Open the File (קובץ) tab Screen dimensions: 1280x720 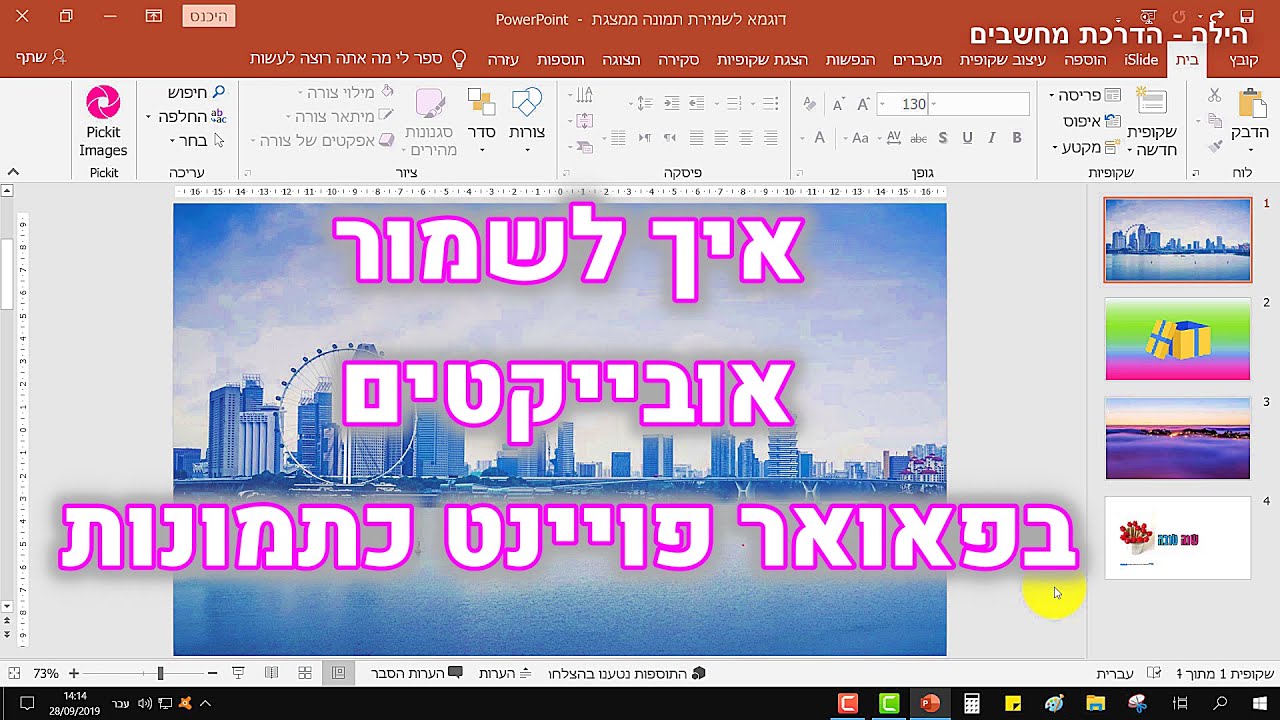click(x=1244, y=59)
